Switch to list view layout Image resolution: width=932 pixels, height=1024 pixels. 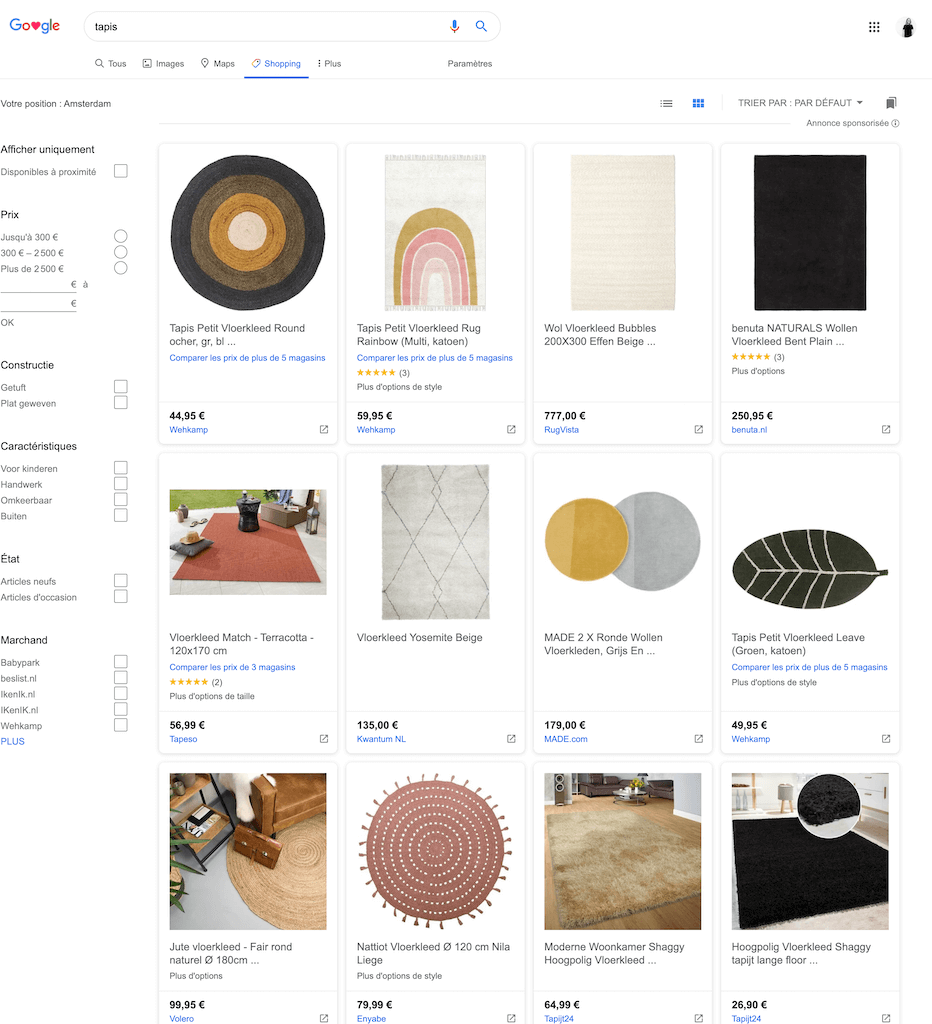(666, 103)
